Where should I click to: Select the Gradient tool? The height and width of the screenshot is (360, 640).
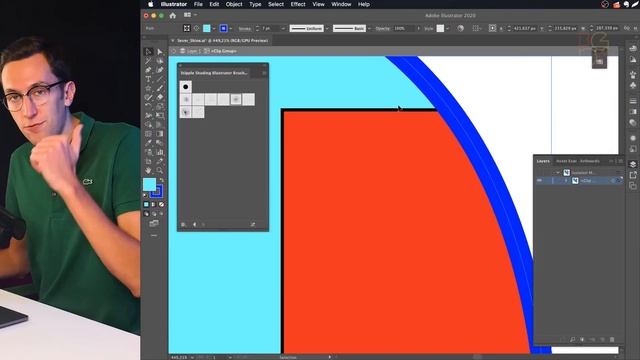click(x=160, y=133)
